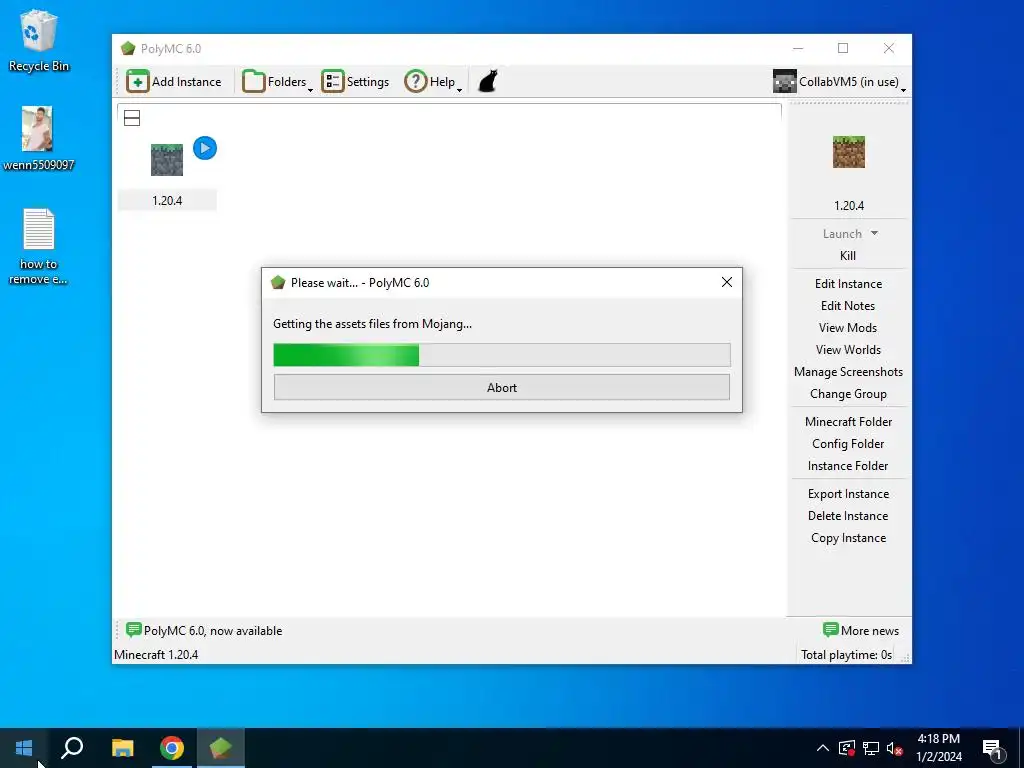Viewport: 1024px width, 768px height.
Task: Click the assets download progress bar
Action: tap(502, 355)
